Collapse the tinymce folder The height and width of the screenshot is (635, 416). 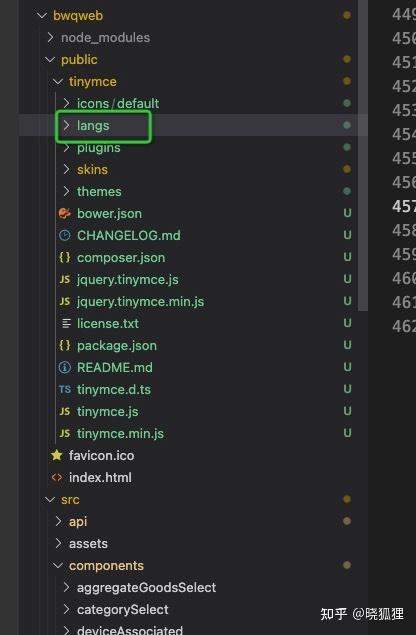tap(58, 81)
